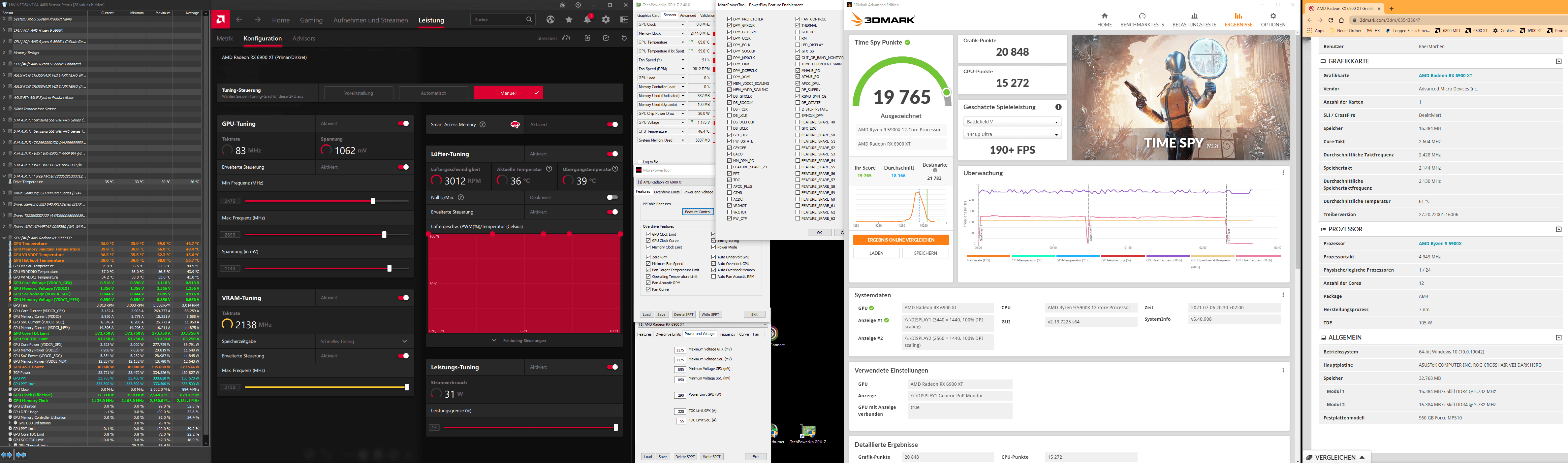
Task: Select the Voreinstellung tuning button
Action: [359, 93]
